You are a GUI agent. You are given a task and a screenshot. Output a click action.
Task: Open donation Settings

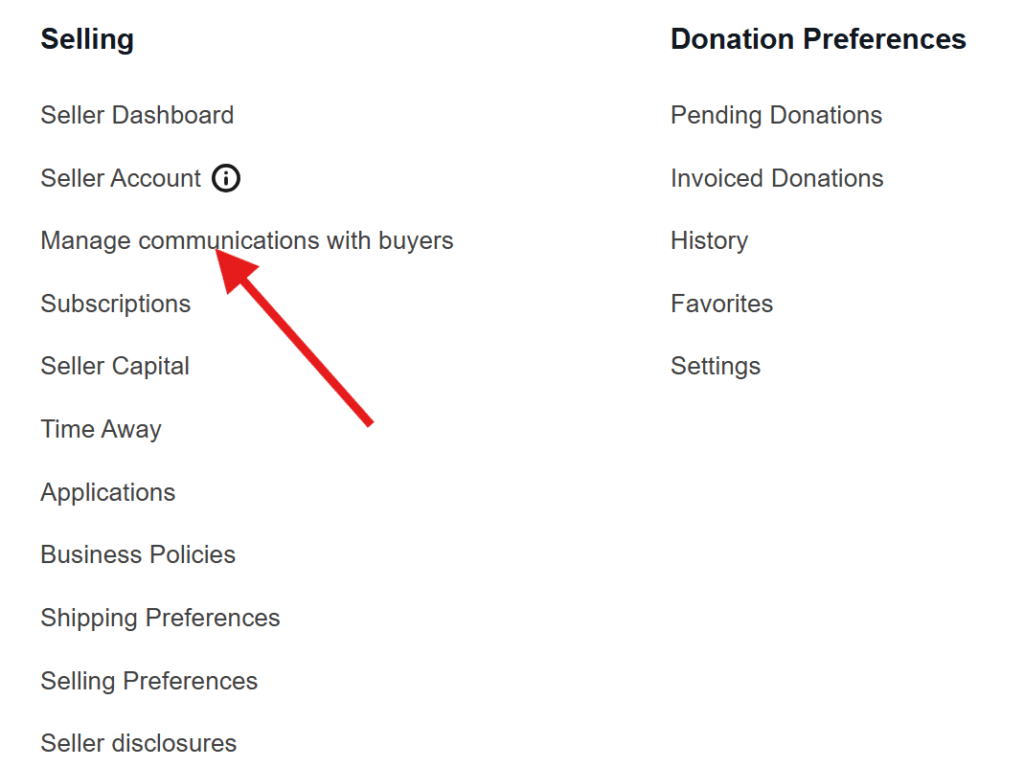pos(715,366)
